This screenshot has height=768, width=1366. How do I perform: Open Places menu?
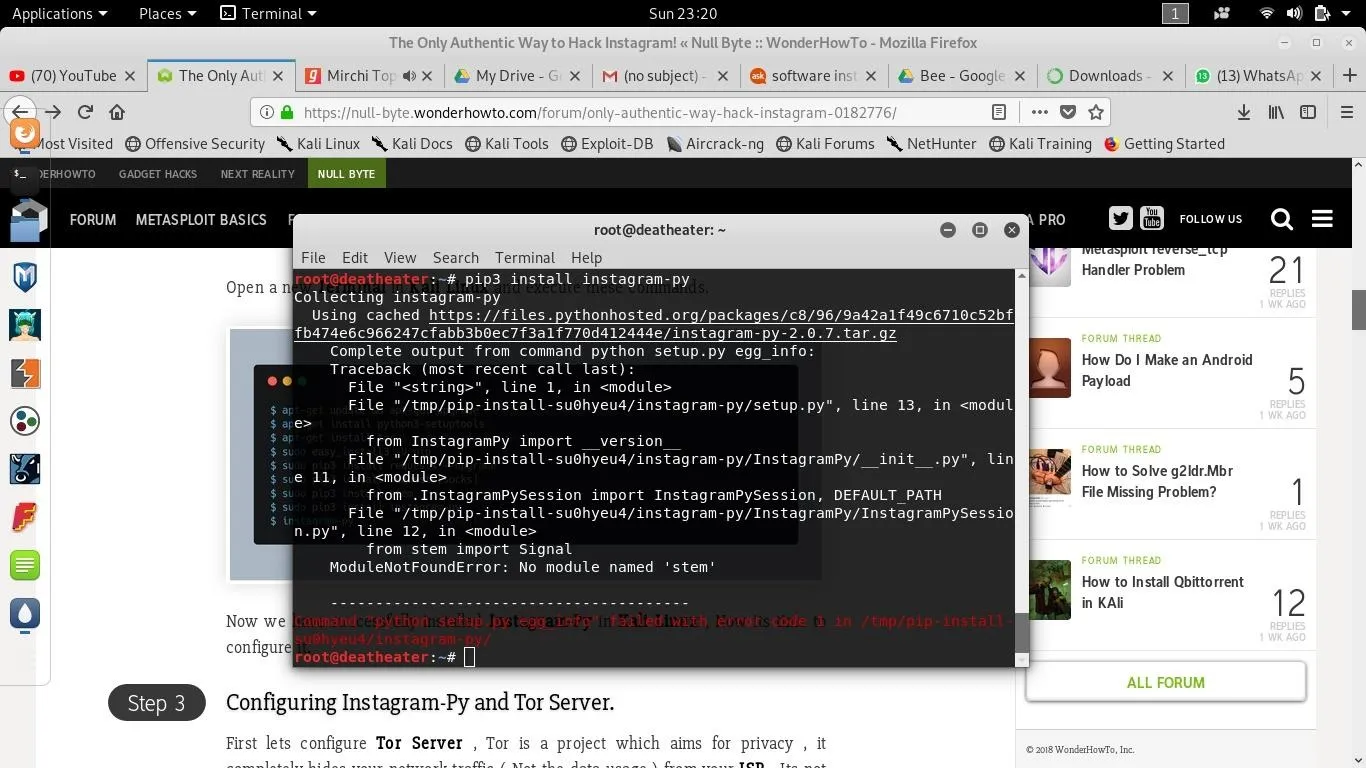[167, 13]
